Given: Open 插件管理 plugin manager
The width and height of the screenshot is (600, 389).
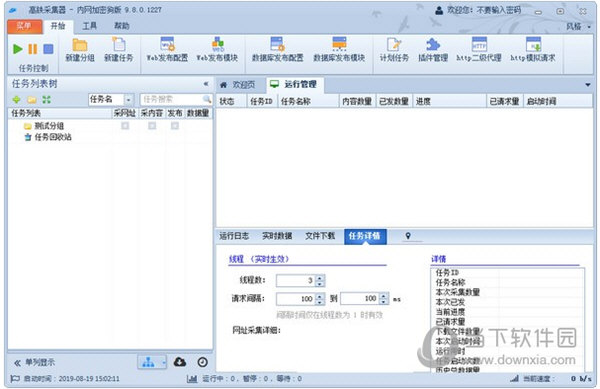Looking at the screenshot, I should tap(433, 50).
